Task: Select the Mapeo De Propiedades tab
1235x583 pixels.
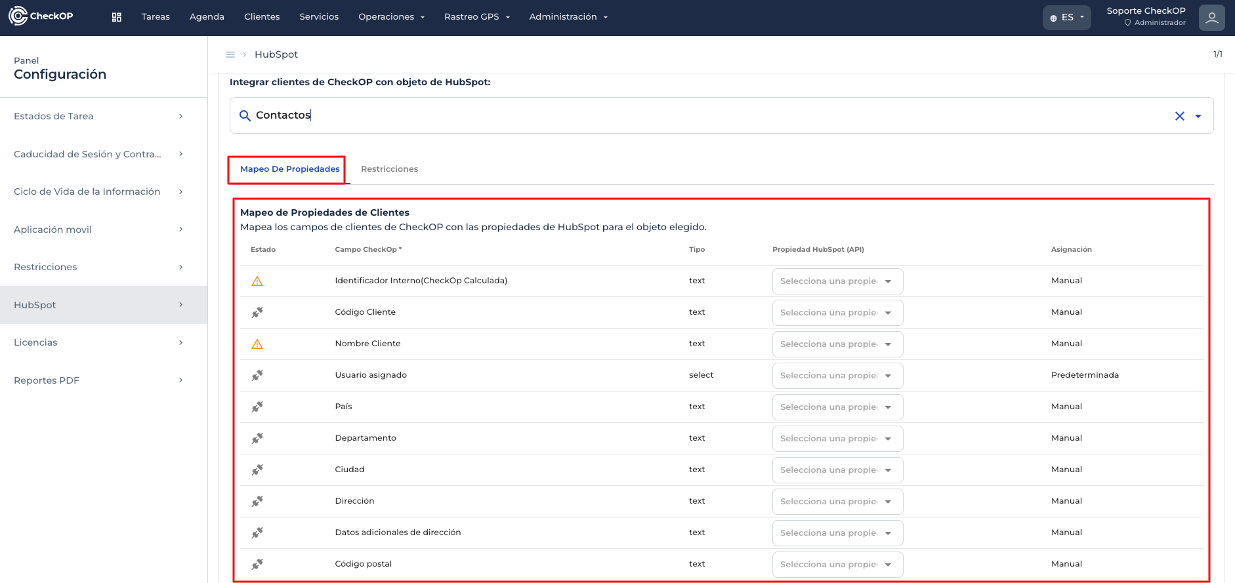Action: (289, 169)
